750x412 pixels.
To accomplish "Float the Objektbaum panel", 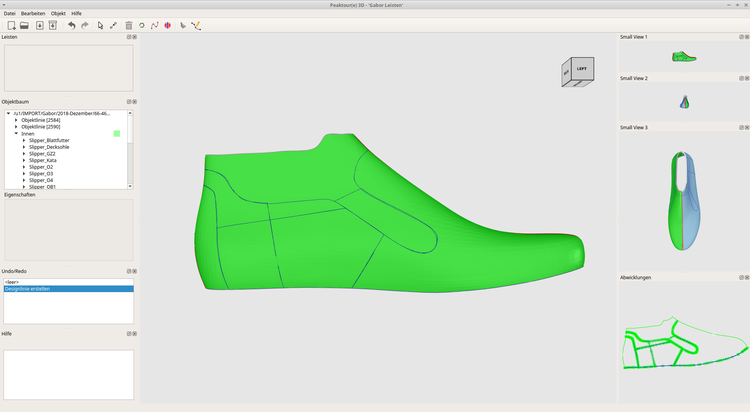I will pos(129,102).
